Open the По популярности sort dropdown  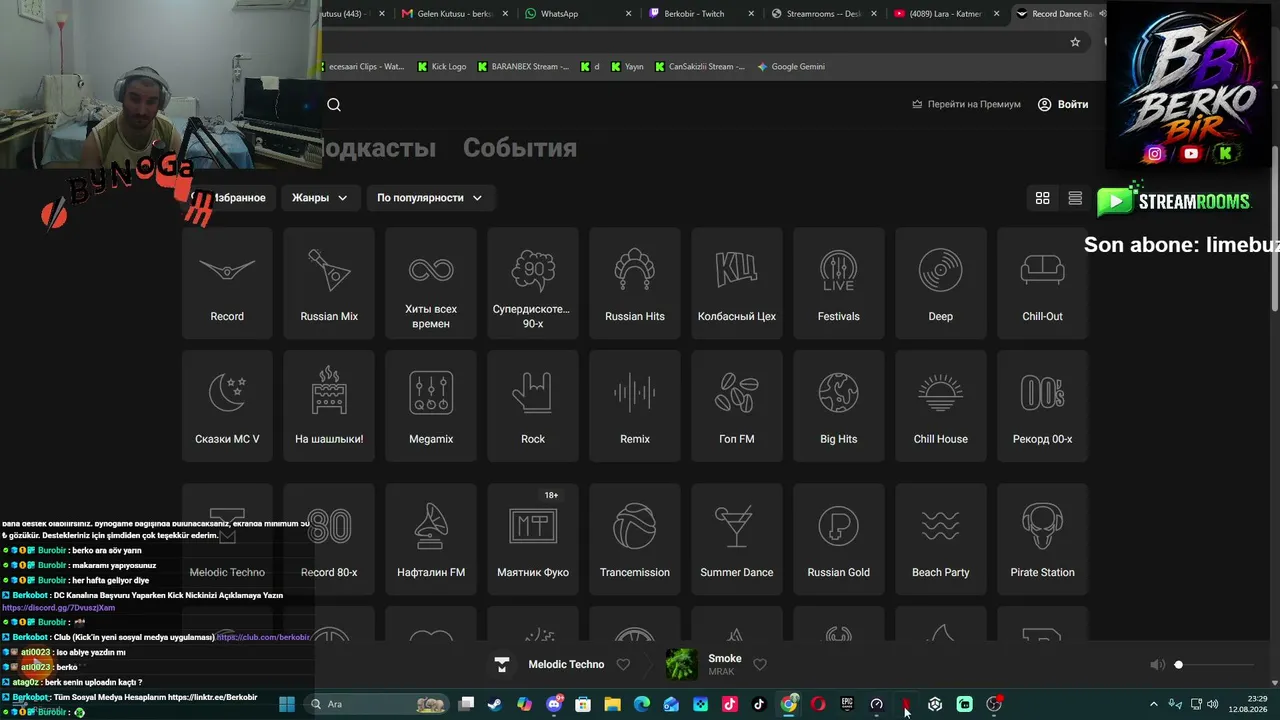429,198
